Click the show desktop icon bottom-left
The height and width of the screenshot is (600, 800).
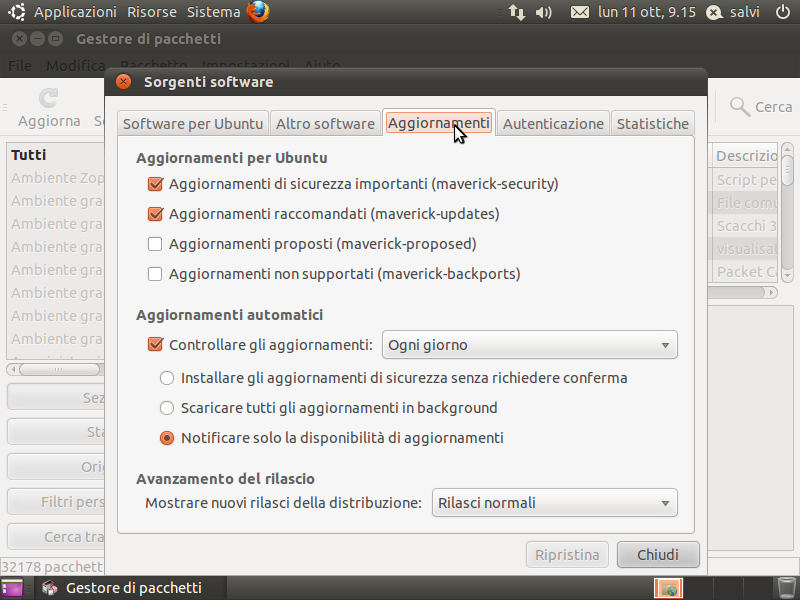pyautogui.click(x=12, y=588)
